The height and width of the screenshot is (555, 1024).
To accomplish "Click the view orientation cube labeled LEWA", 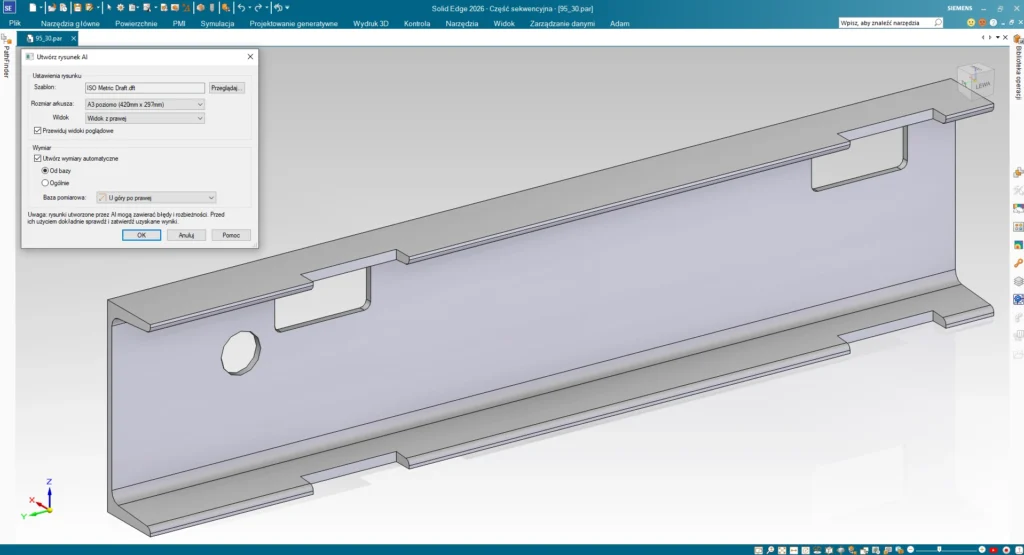I will pos(969,82).
